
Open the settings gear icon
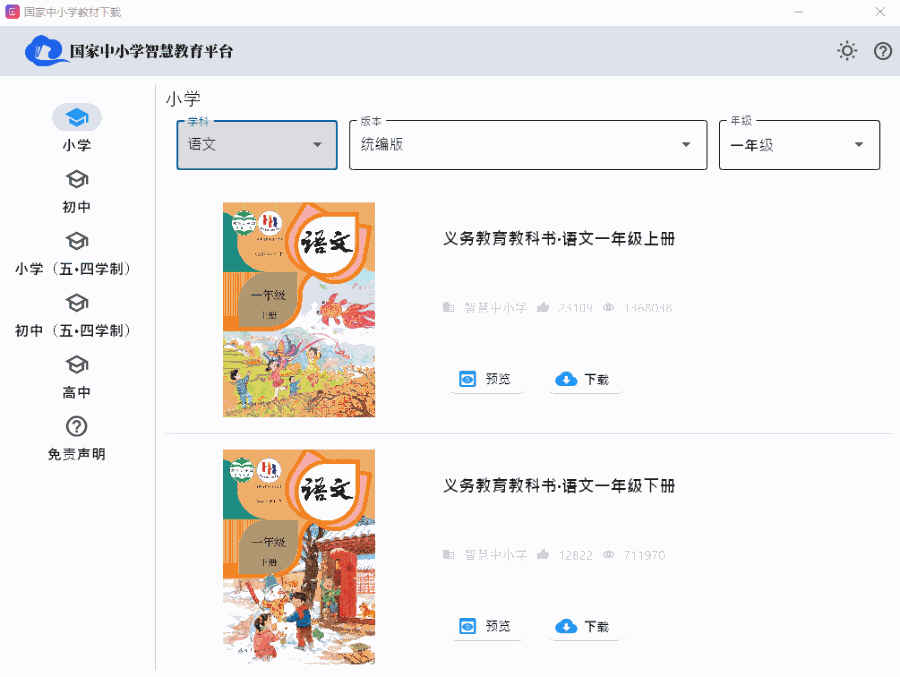point(847,50)
